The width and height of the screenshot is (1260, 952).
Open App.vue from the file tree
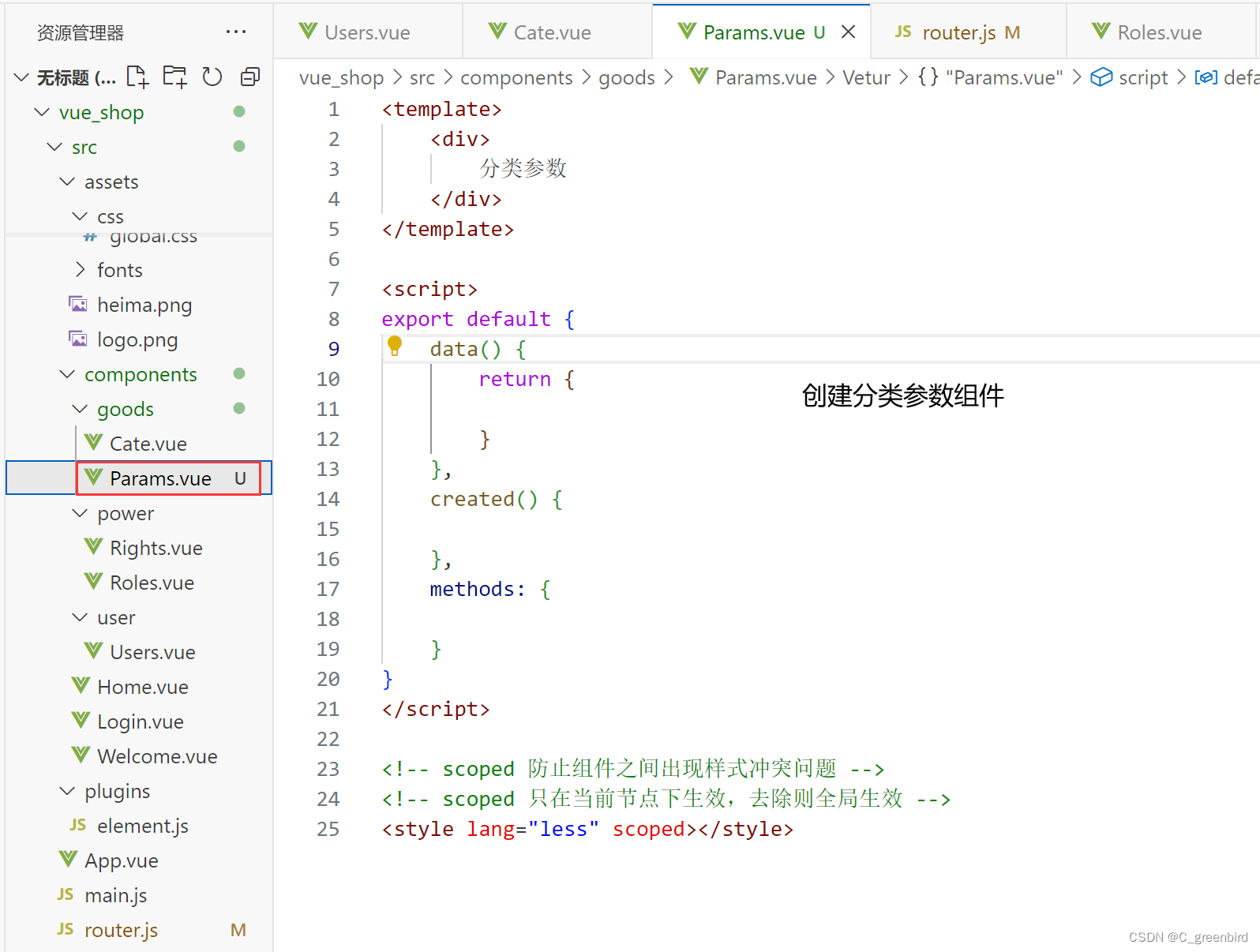coord(139,860)
